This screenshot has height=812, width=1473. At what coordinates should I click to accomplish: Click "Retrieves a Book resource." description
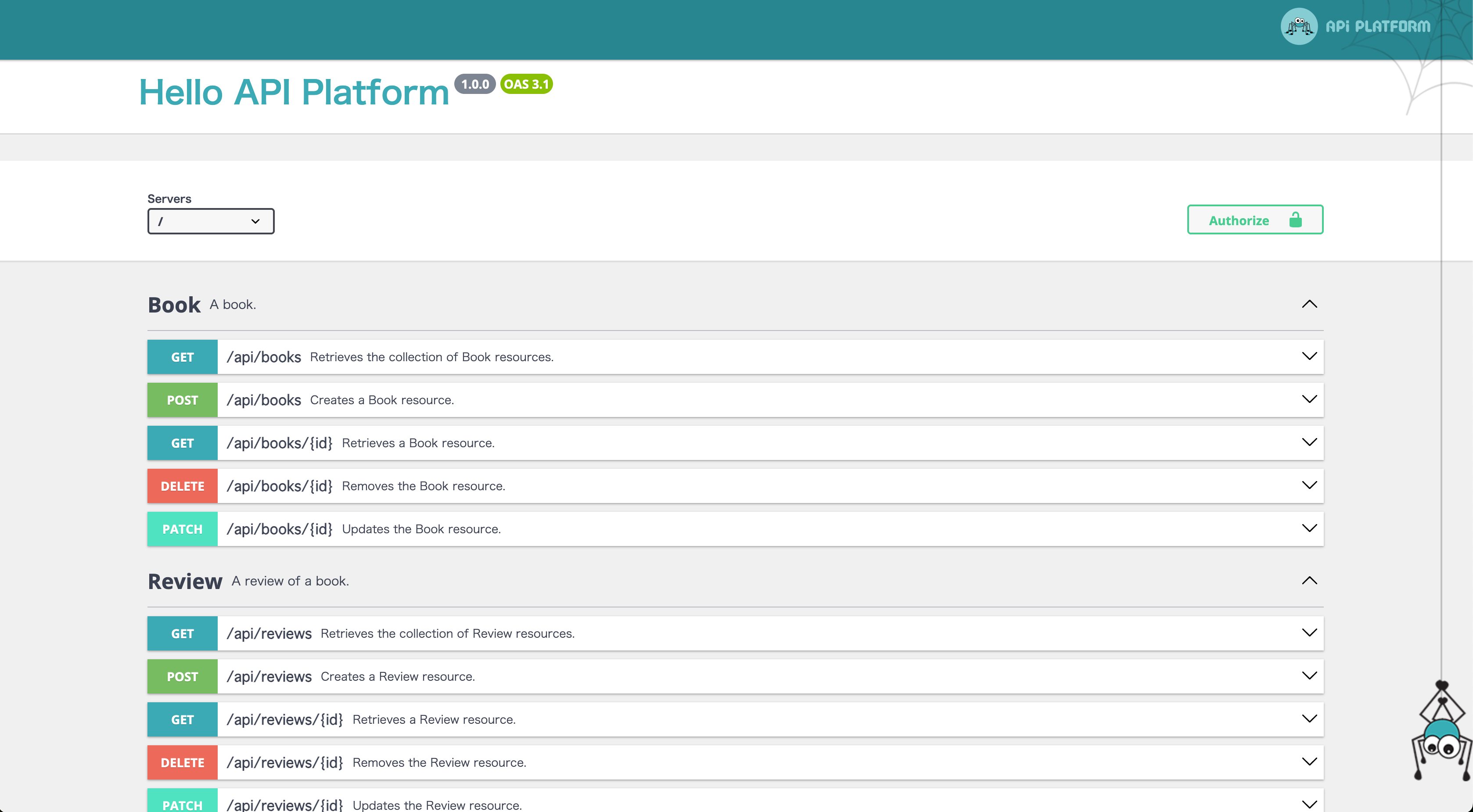418,442
